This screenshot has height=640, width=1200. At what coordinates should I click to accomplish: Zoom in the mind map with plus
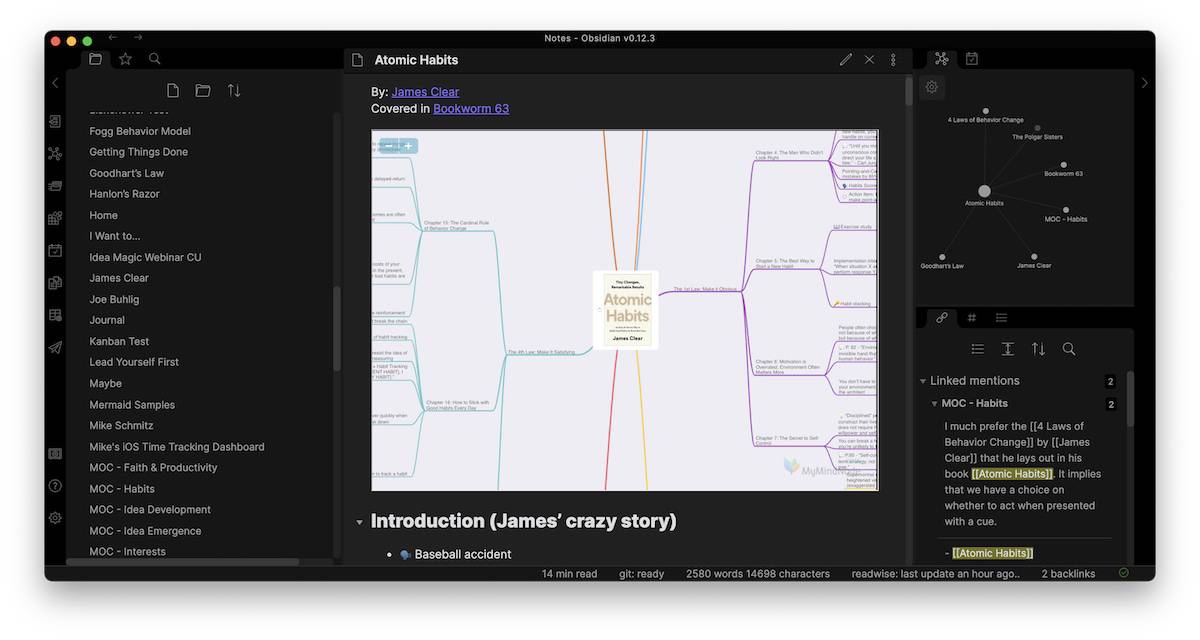(x=407, y=146)
